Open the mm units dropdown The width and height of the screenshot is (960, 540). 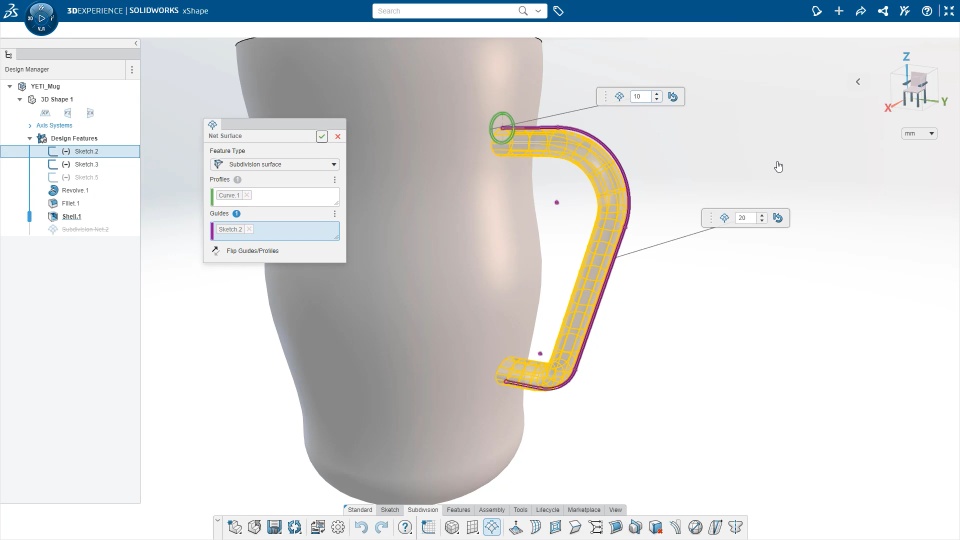(919, 133)
